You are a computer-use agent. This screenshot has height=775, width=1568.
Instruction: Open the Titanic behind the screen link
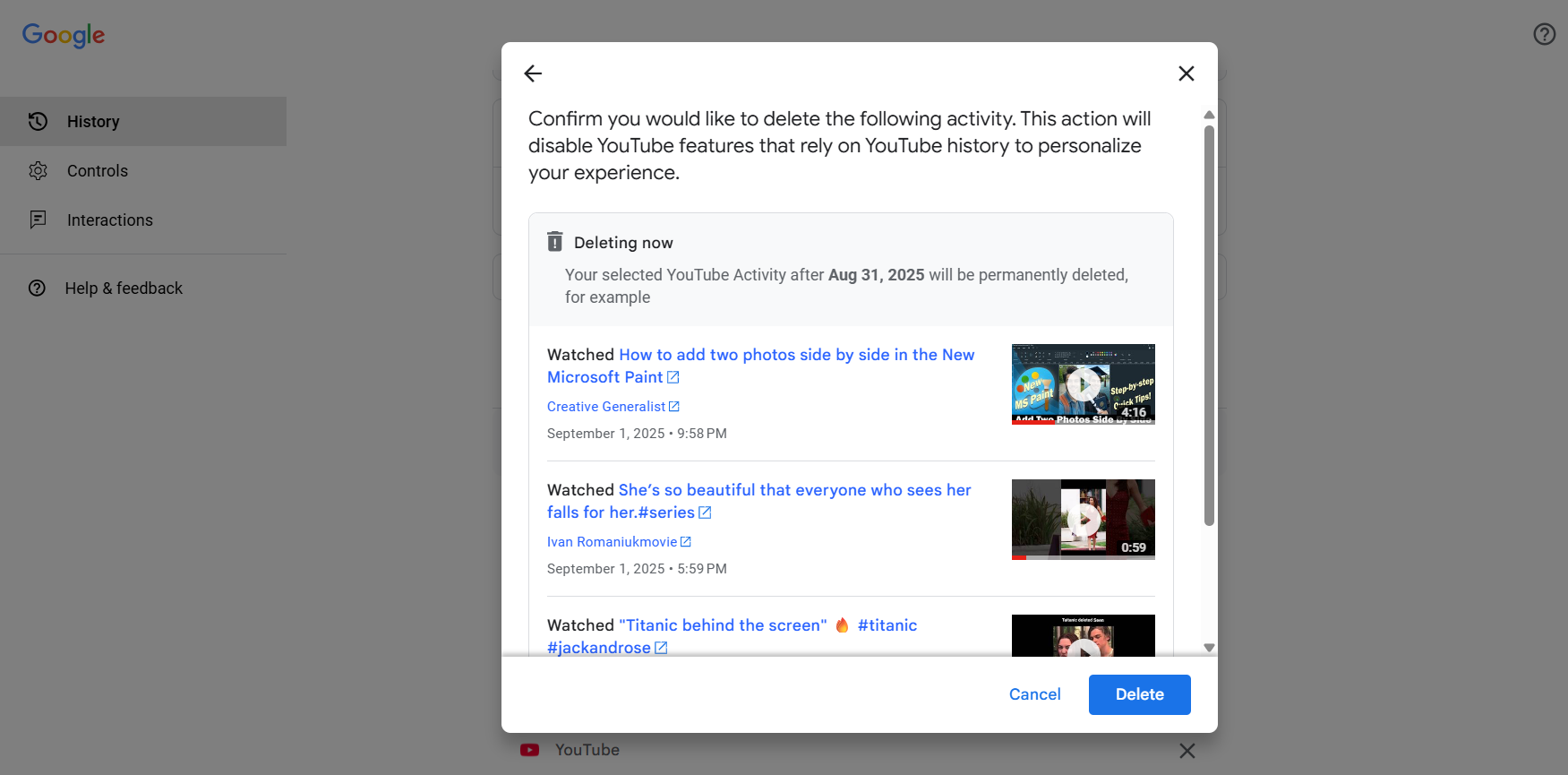tap(732, 636)
